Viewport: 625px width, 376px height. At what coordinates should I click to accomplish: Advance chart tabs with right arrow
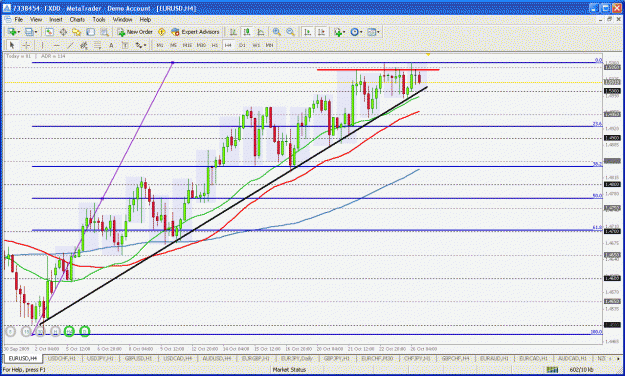[x=619, y=358]
